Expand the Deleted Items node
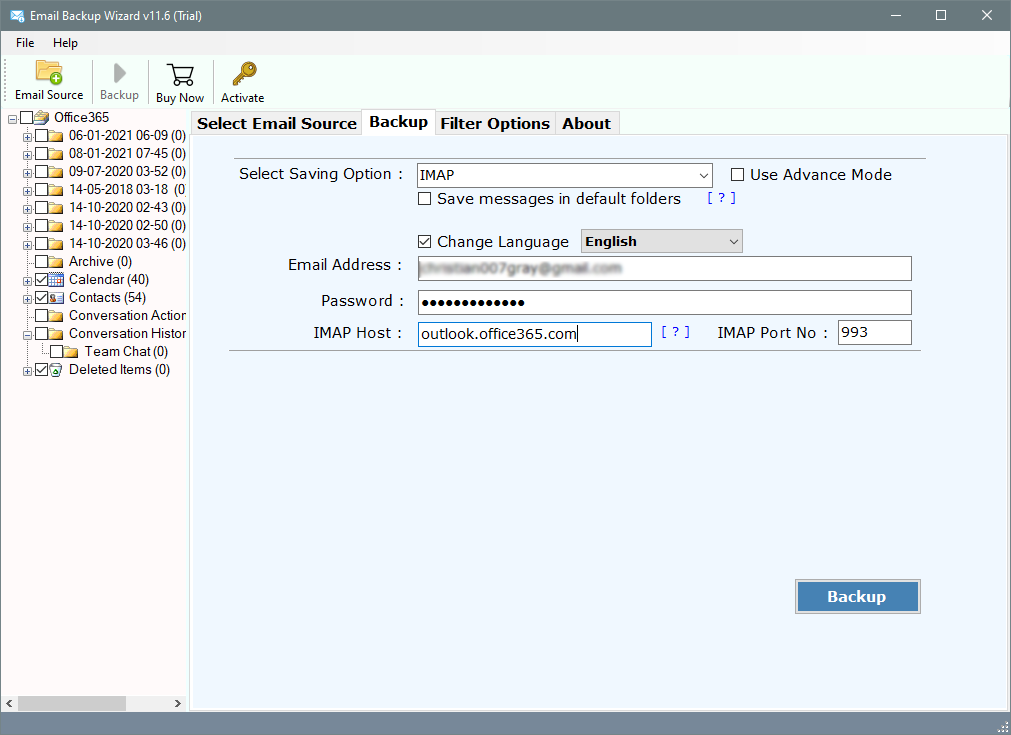The height and width of the screenshot is (735, 1011). 27,372
